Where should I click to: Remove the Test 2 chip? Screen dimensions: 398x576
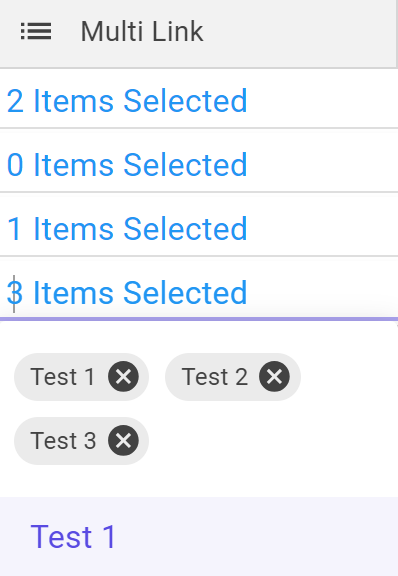(275, 377)
